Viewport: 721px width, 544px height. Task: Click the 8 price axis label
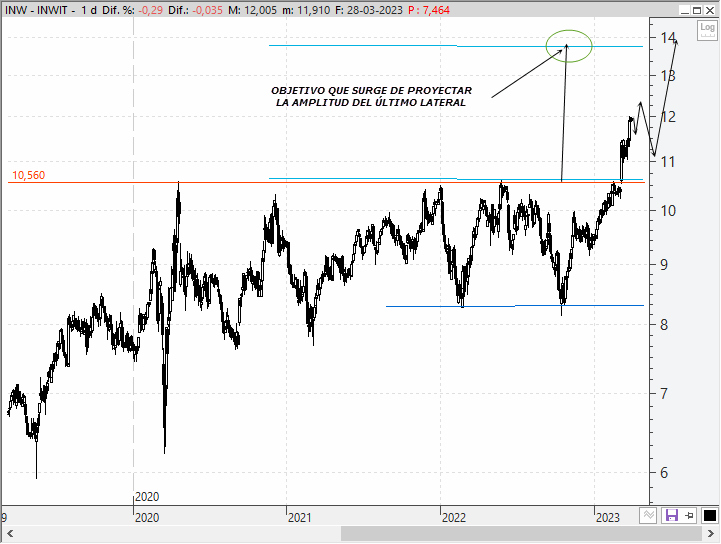[664, 325]
